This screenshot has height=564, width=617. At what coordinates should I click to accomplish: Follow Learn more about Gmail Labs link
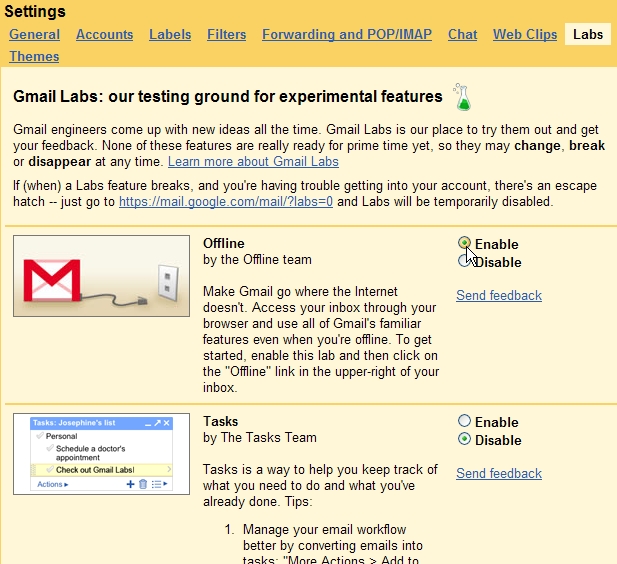click(x=253, y=161)
